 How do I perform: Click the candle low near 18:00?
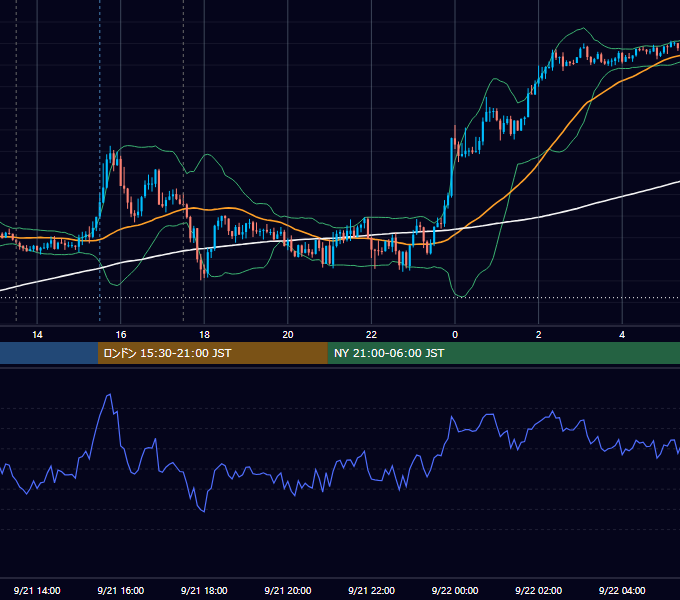pyautogui.click(x=201, y=277)
